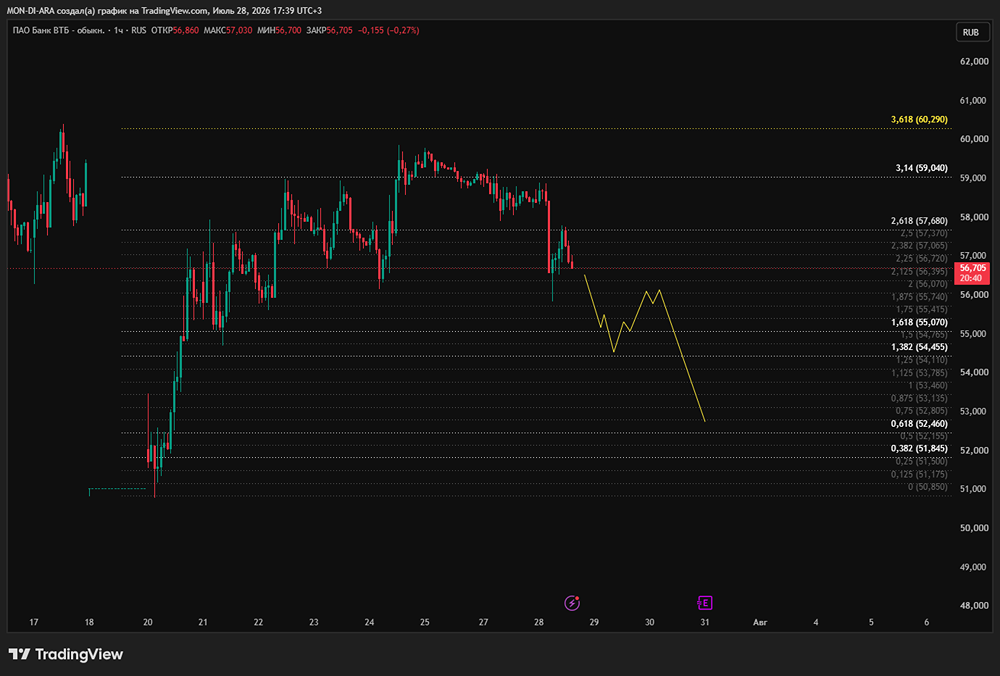This screenshot has height=676, width=1000.
Task: Click the purple lightning event icon
Action: pos(572,603)
